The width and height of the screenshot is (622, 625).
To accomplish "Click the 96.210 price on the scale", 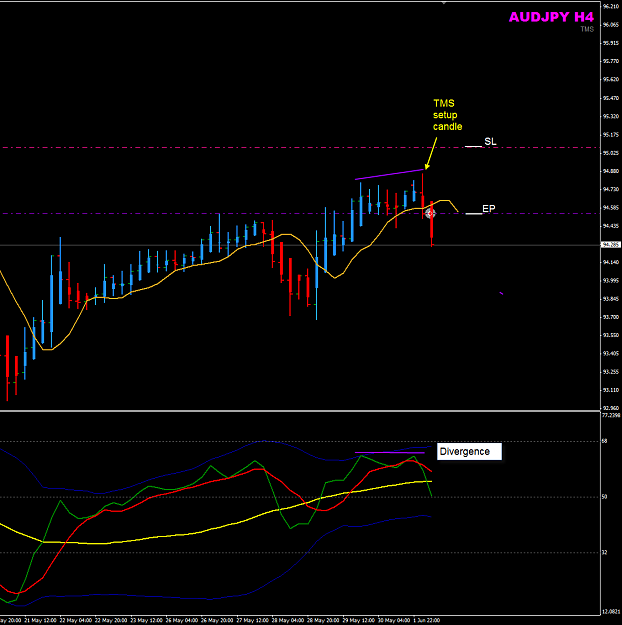I will (x=610, y=6).
